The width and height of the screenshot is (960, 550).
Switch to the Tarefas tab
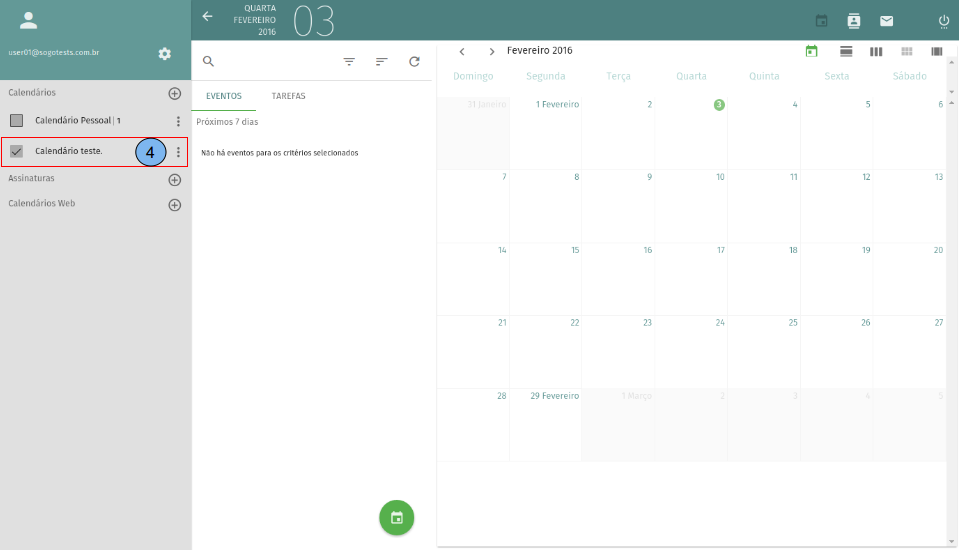tap(288, 96)
